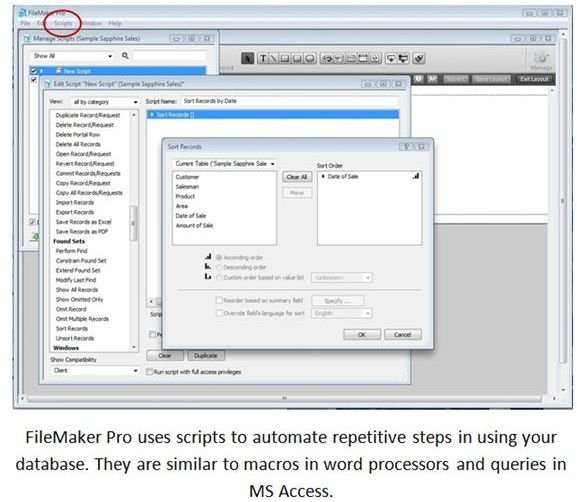Viewport: 577px width, 502px height.
Task: Enable Run script with full access privileges
Action: (x=149, y=372)
